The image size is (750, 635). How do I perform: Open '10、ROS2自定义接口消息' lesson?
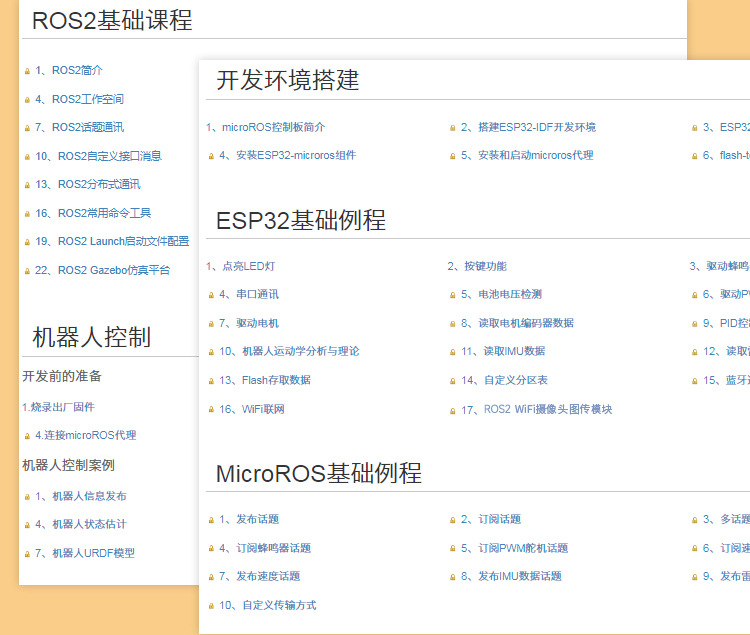99,156
